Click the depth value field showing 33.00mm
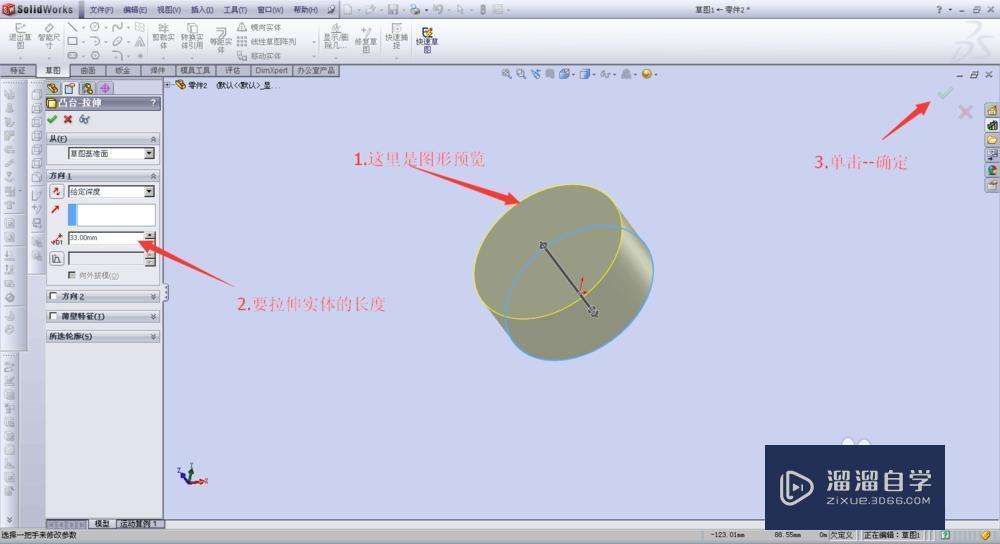1000x544 pixels. pos(106,238)
